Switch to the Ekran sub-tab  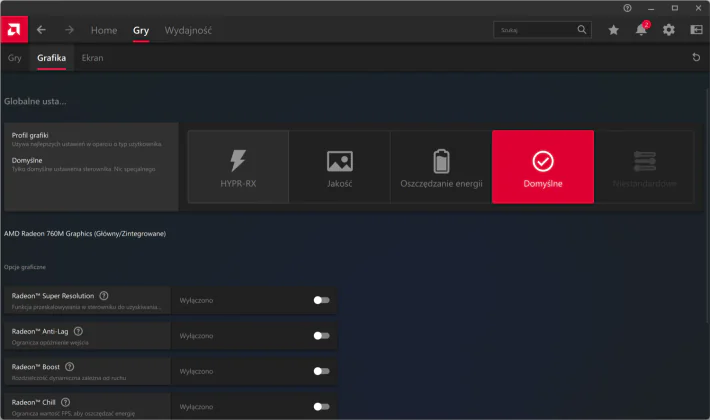click(92, 58)
